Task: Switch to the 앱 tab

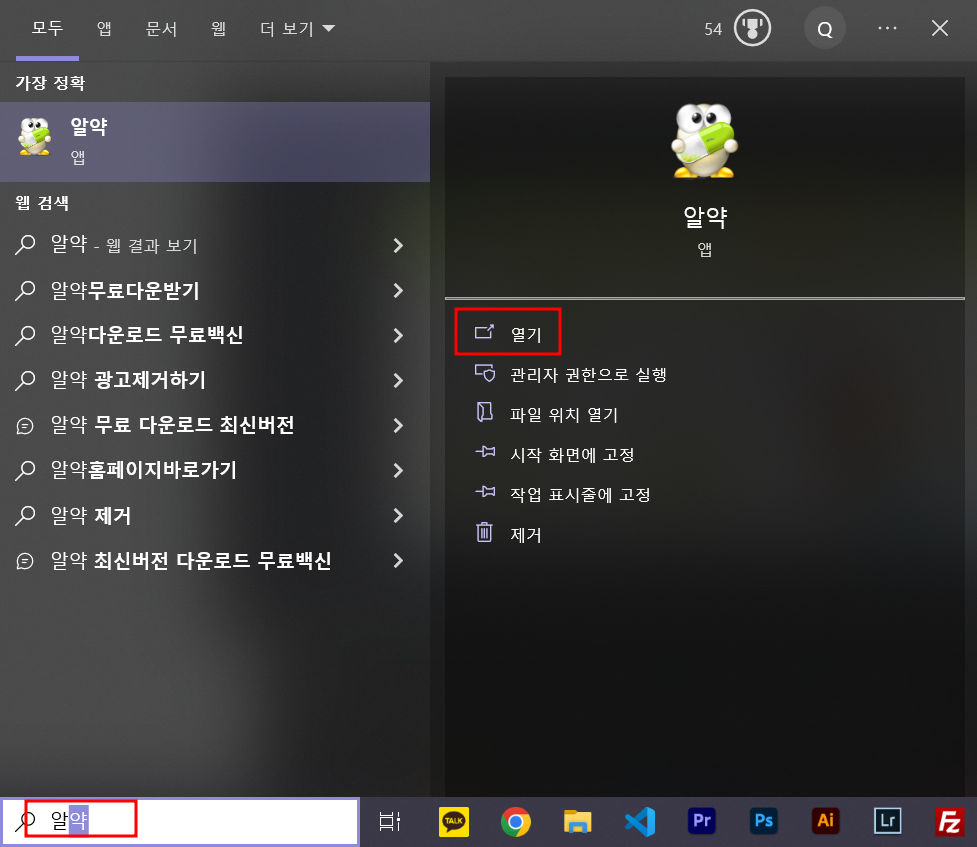Action: tap(104, 29)
